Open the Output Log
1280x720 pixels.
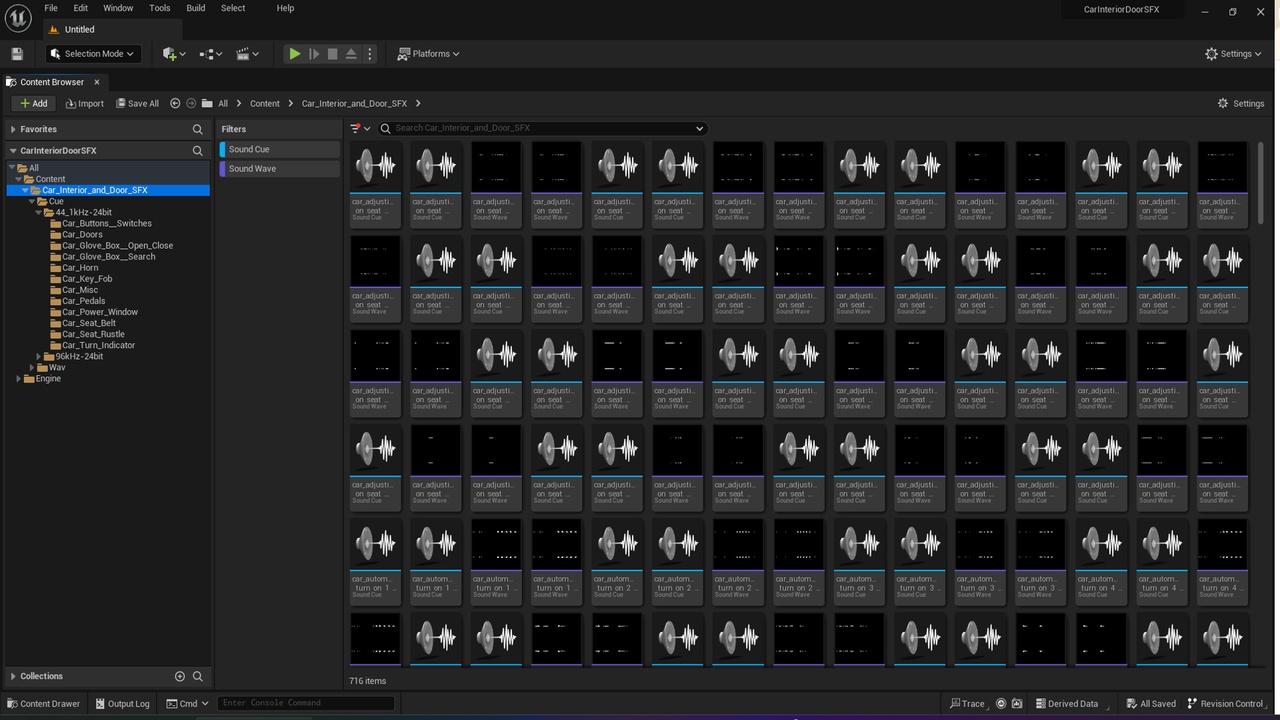coord(121,703)
